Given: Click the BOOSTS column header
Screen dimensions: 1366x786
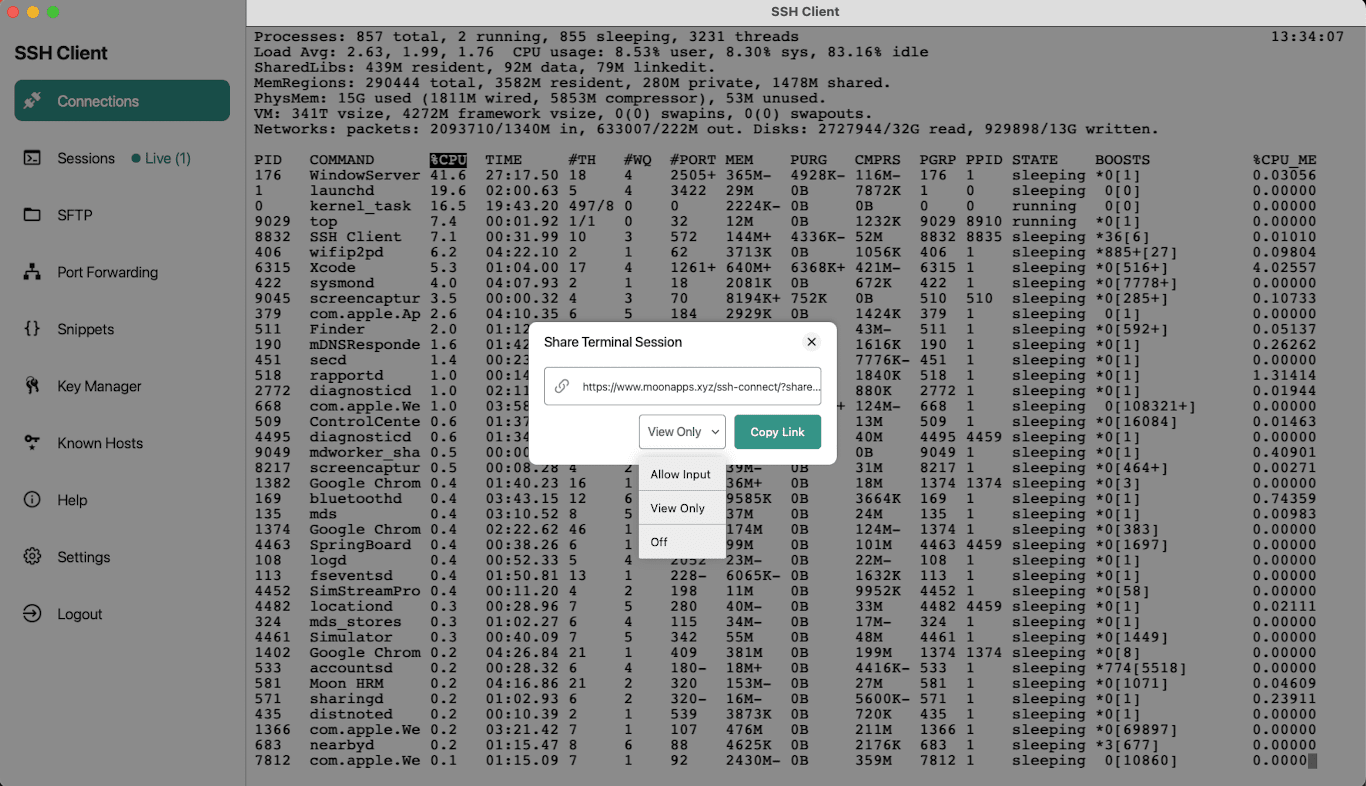Looking at the screenshot, I should pos(1122,160).
